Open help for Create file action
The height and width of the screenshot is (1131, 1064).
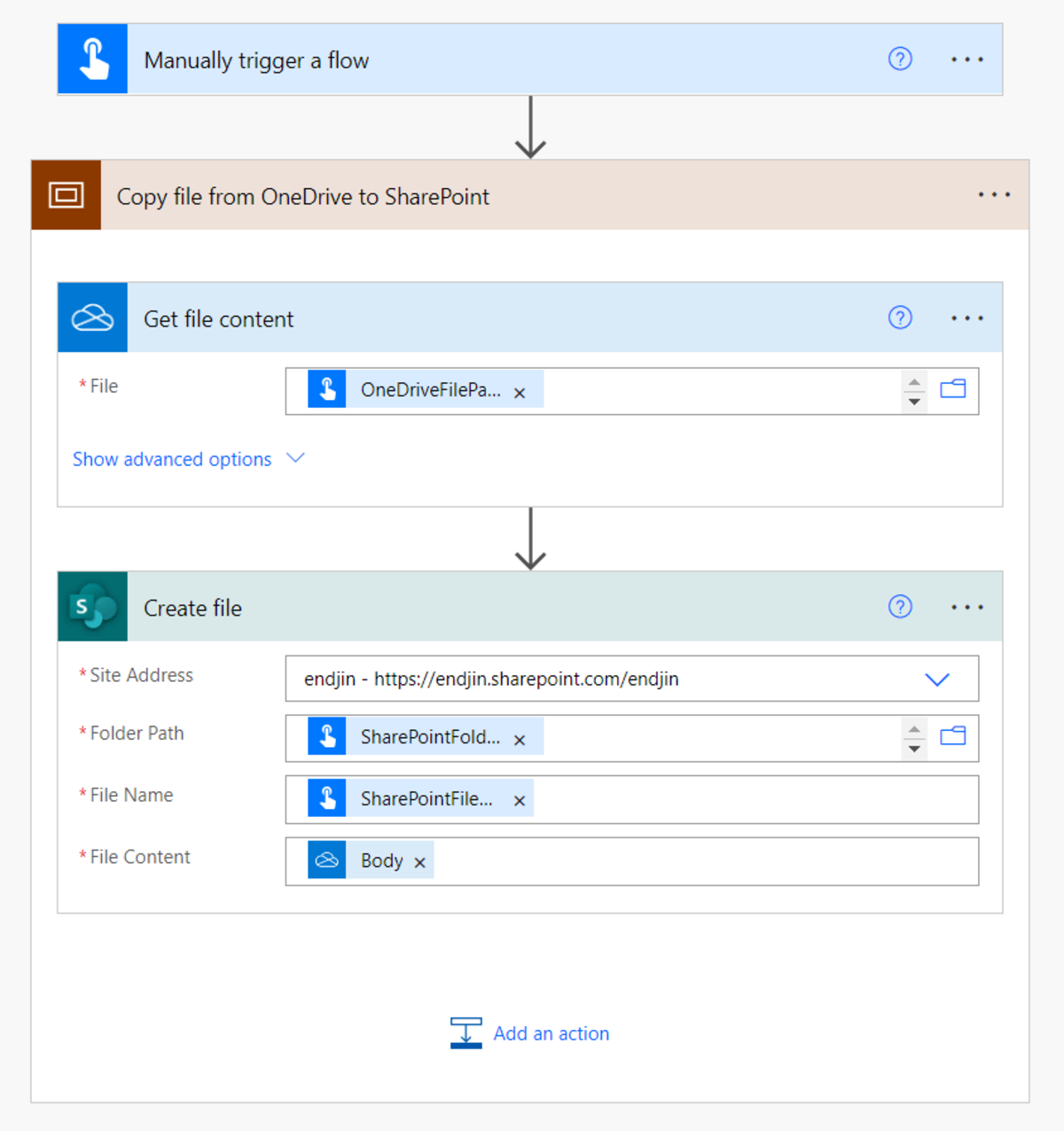tap(900, 607)
